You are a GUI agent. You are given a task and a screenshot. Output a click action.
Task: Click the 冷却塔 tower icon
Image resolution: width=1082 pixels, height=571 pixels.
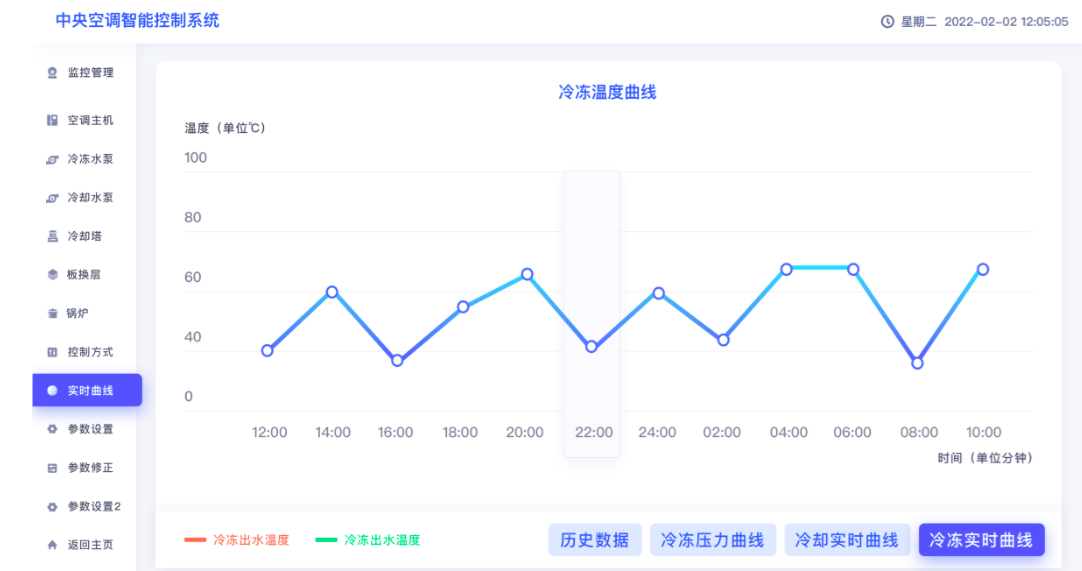(52, 237)
